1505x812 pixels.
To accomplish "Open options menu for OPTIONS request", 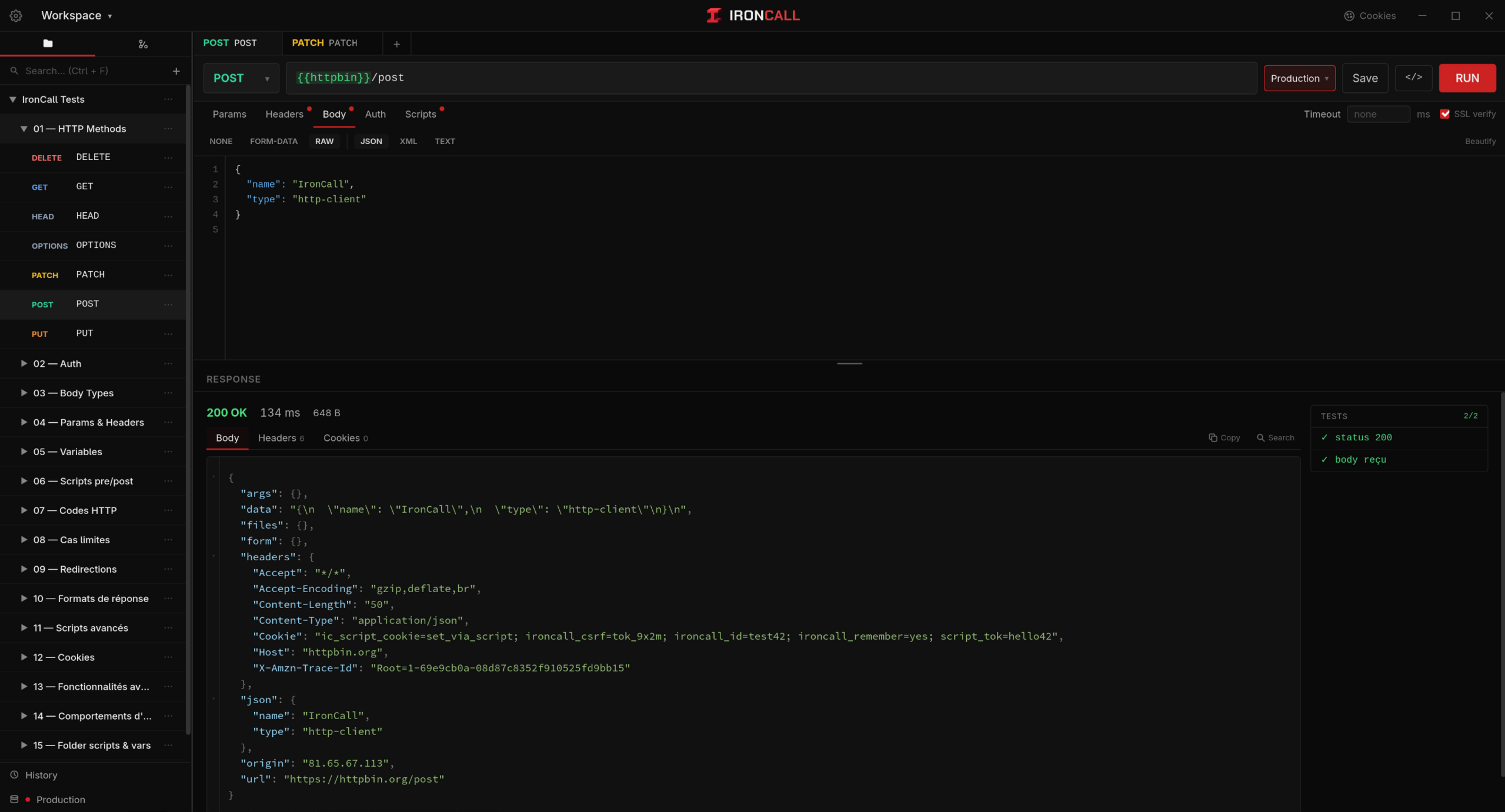I will [x=168, y=246].
